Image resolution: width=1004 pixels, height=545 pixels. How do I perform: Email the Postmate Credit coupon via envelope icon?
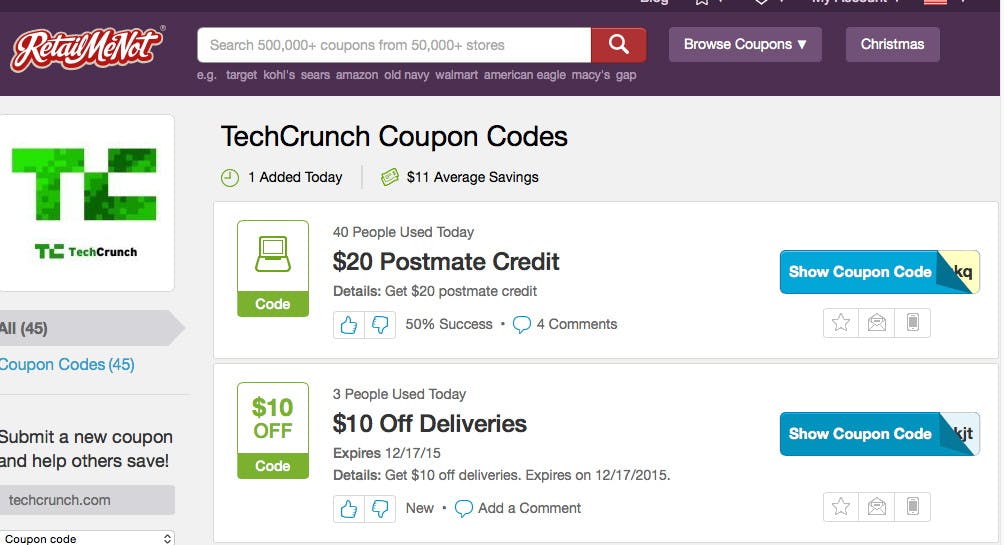(x=877, y=322)
